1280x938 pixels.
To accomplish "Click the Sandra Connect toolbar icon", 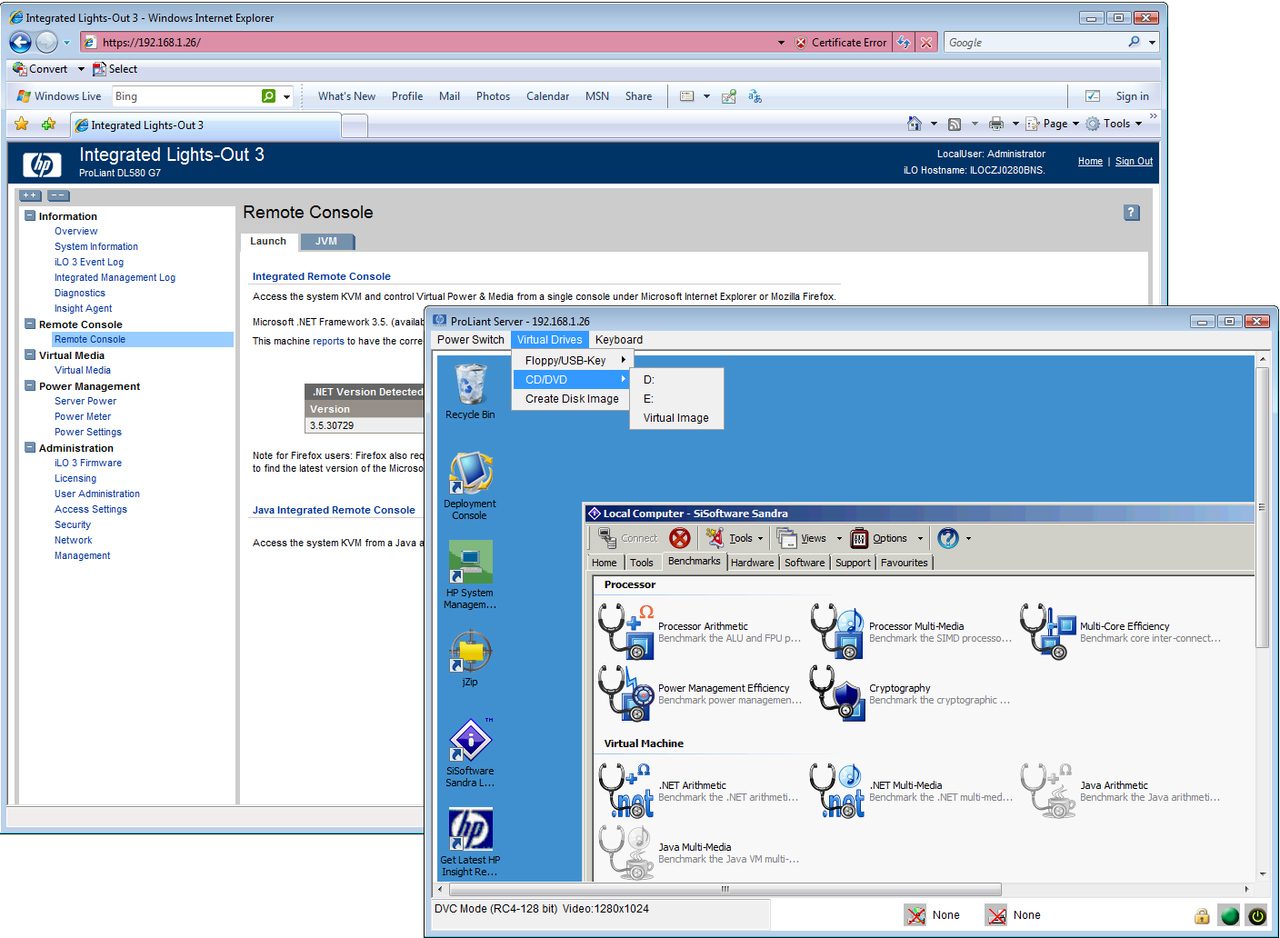I will [x=627, y=538].
